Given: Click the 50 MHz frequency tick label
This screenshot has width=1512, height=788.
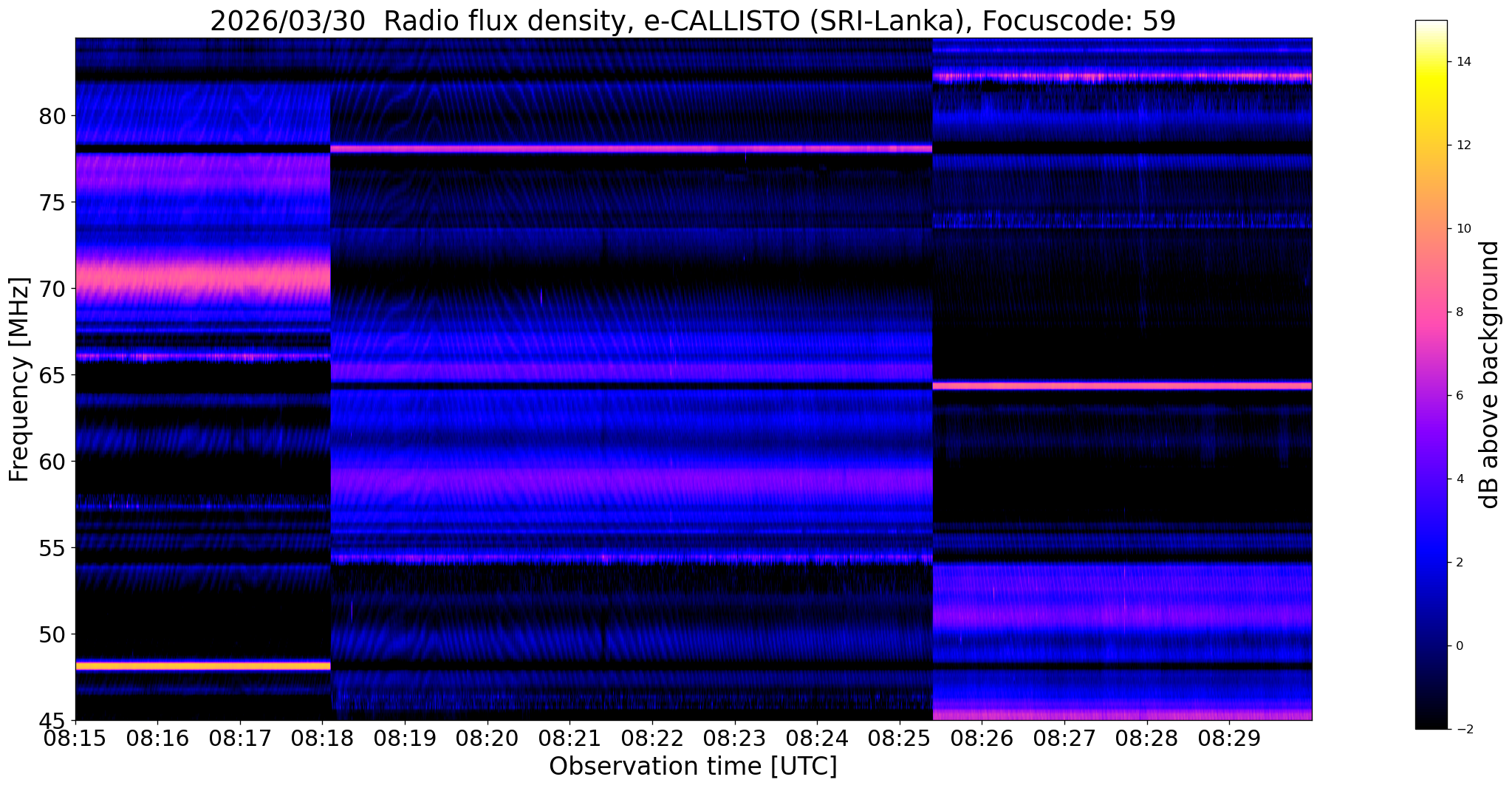Looking at the screenshot, I should (52, 634).
